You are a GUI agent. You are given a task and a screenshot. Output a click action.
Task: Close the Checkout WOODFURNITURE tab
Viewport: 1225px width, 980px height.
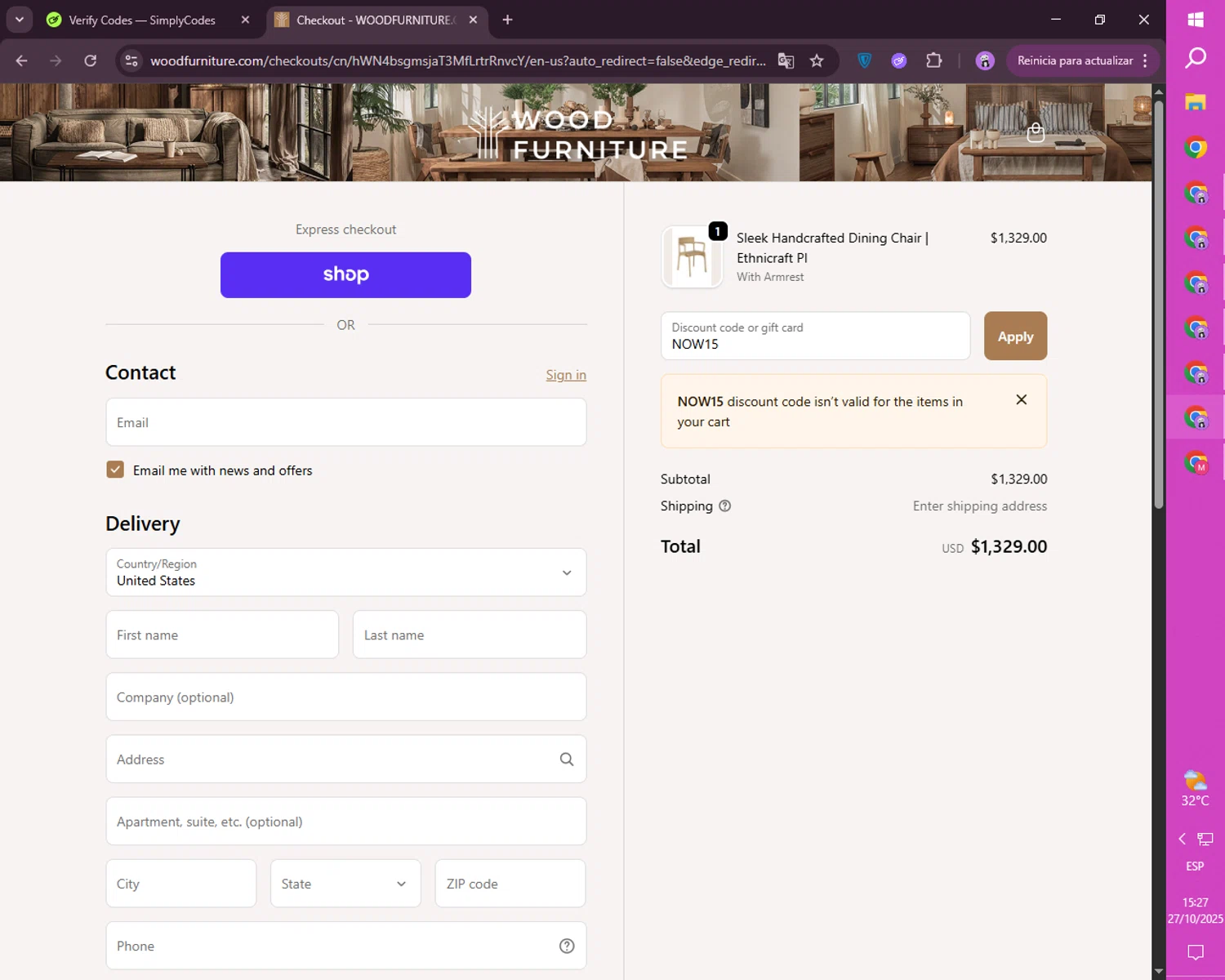coord(473,20)
